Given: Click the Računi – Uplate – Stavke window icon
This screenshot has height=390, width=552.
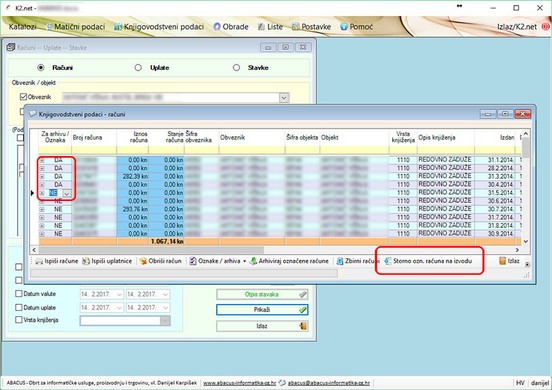Looking at the screenshot, I should coord(11,47).
